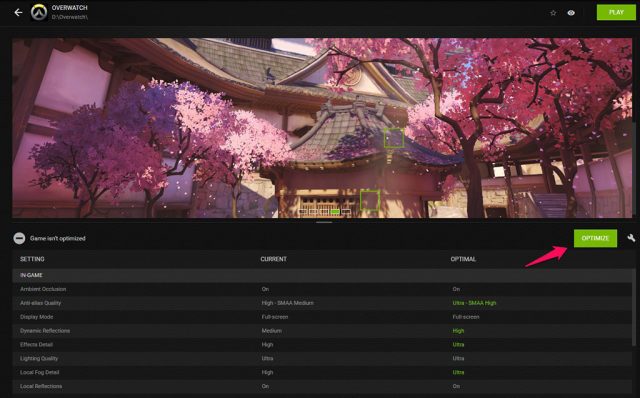Image resolution: width=640 pixels, height=398 pixels.
Task: Toggle the eye visibility icon
Action: pyautogui.click(x=571, y=13)
